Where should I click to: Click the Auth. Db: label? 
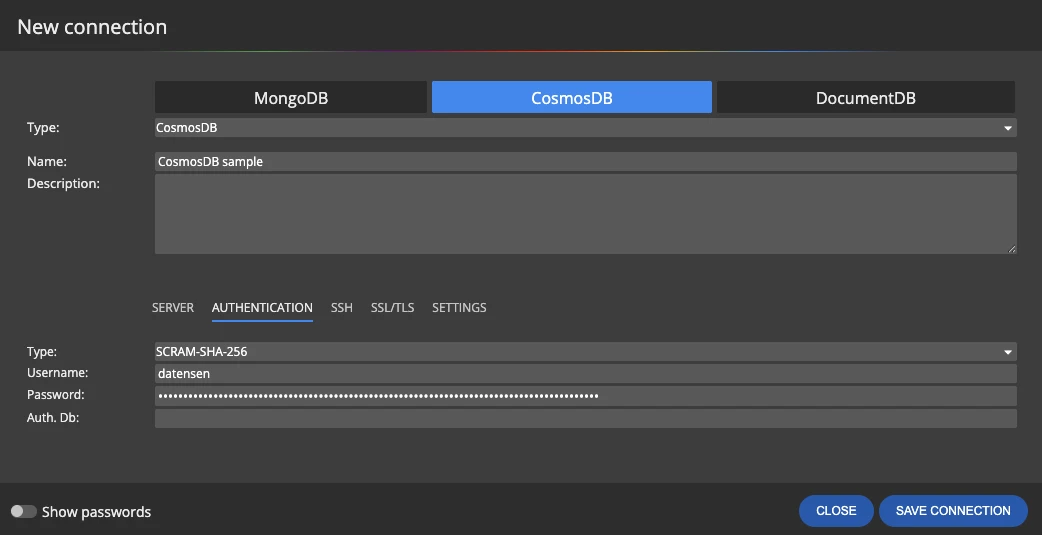[x=53, y=418]
